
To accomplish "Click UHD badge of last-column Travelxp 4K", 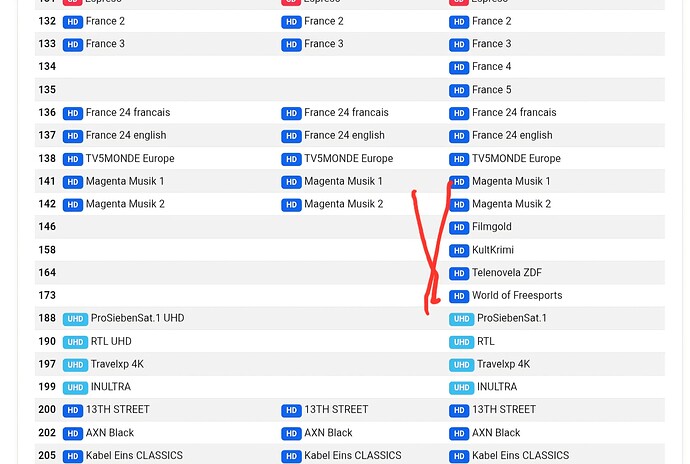I will [462, 365].
